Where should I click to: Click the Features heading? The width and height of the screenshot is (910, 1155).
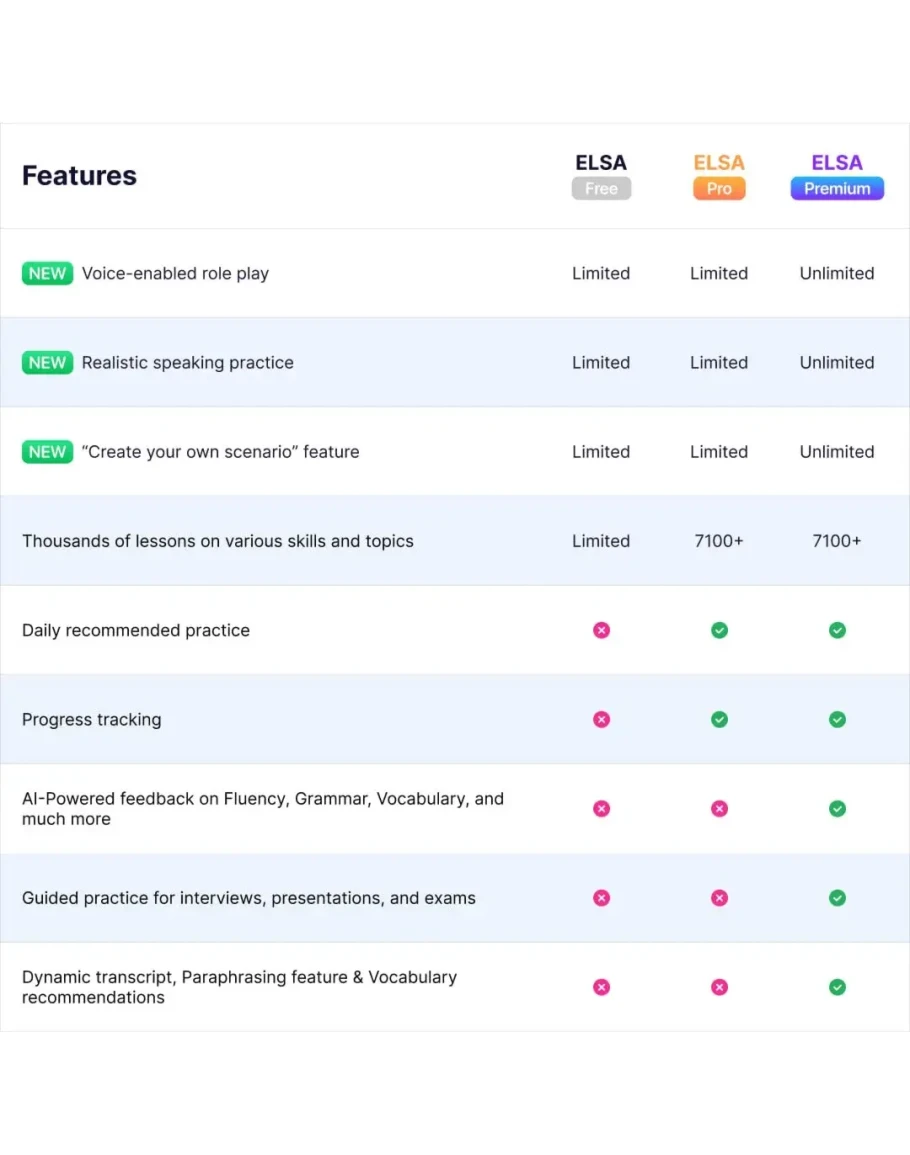tap(79, 176)
